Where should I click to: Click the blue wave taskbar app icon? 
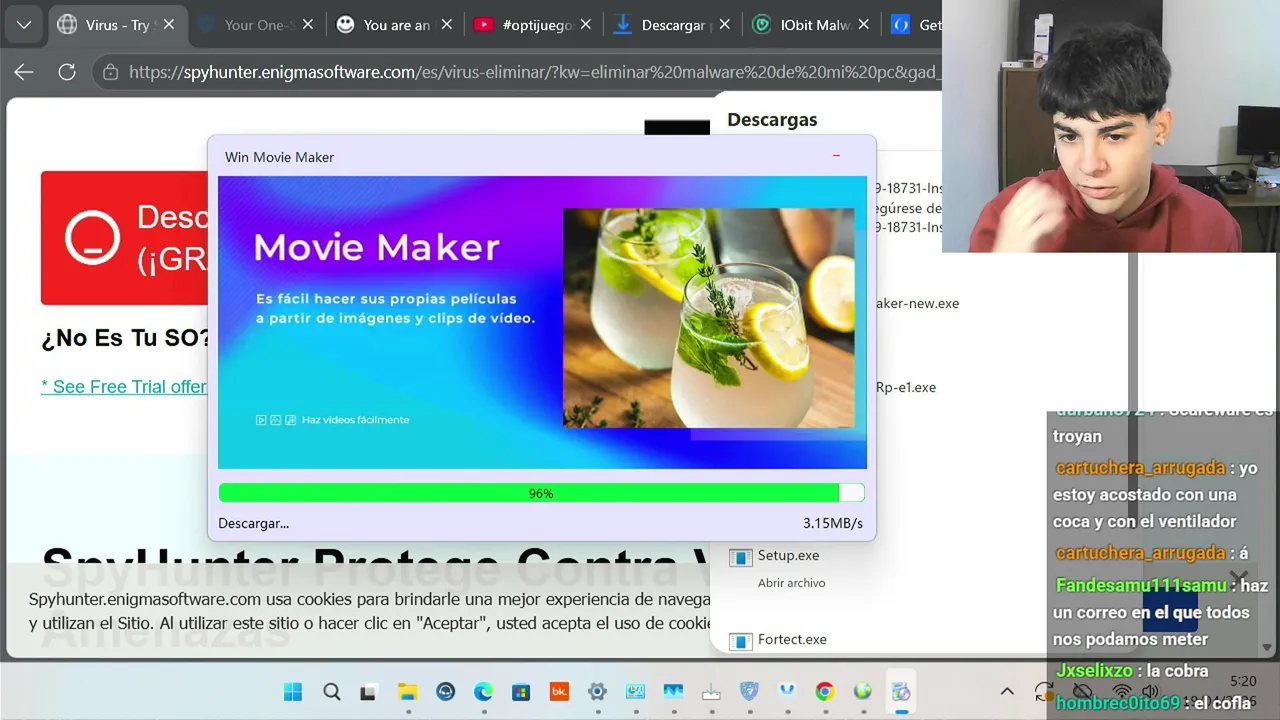click(673, 691)
